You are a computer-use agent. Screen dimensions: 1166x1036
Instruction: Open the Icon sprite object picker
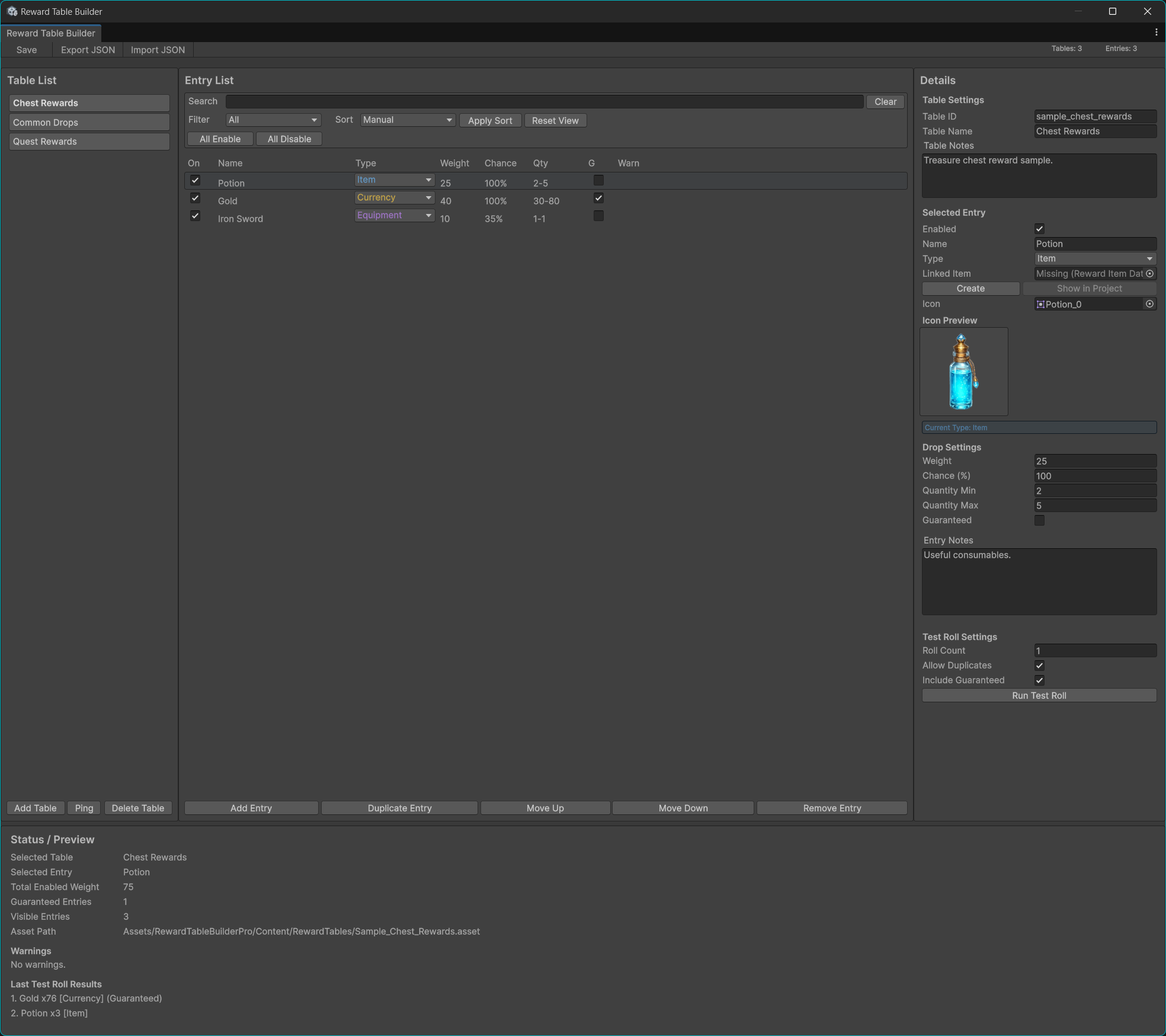click(x=1149, y=304)
